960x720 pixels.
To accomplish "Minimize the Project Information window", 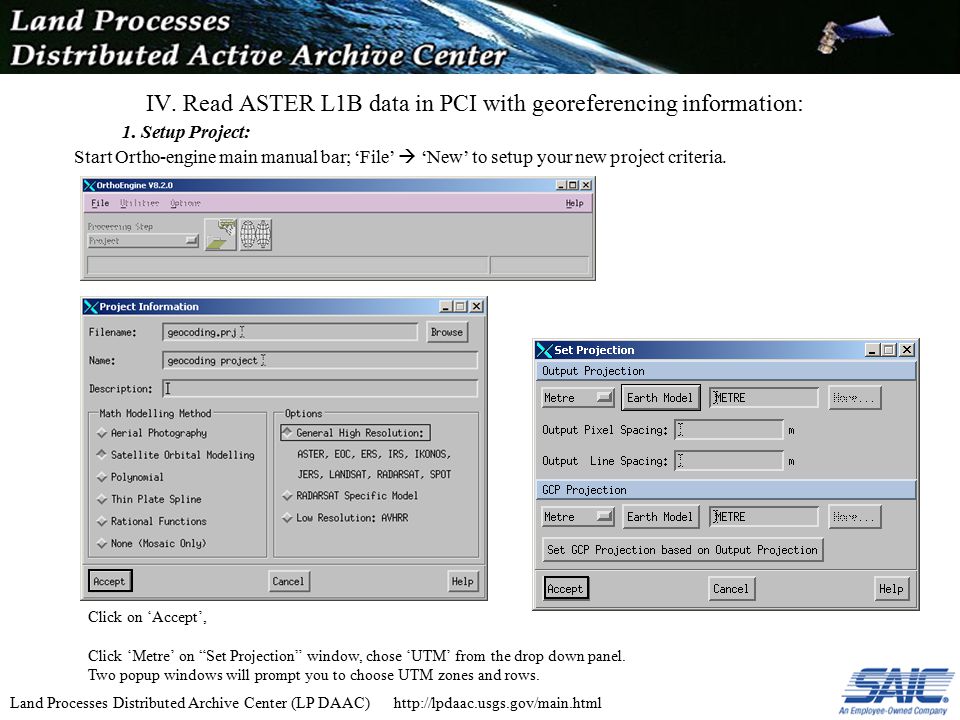I will [446, 306].
